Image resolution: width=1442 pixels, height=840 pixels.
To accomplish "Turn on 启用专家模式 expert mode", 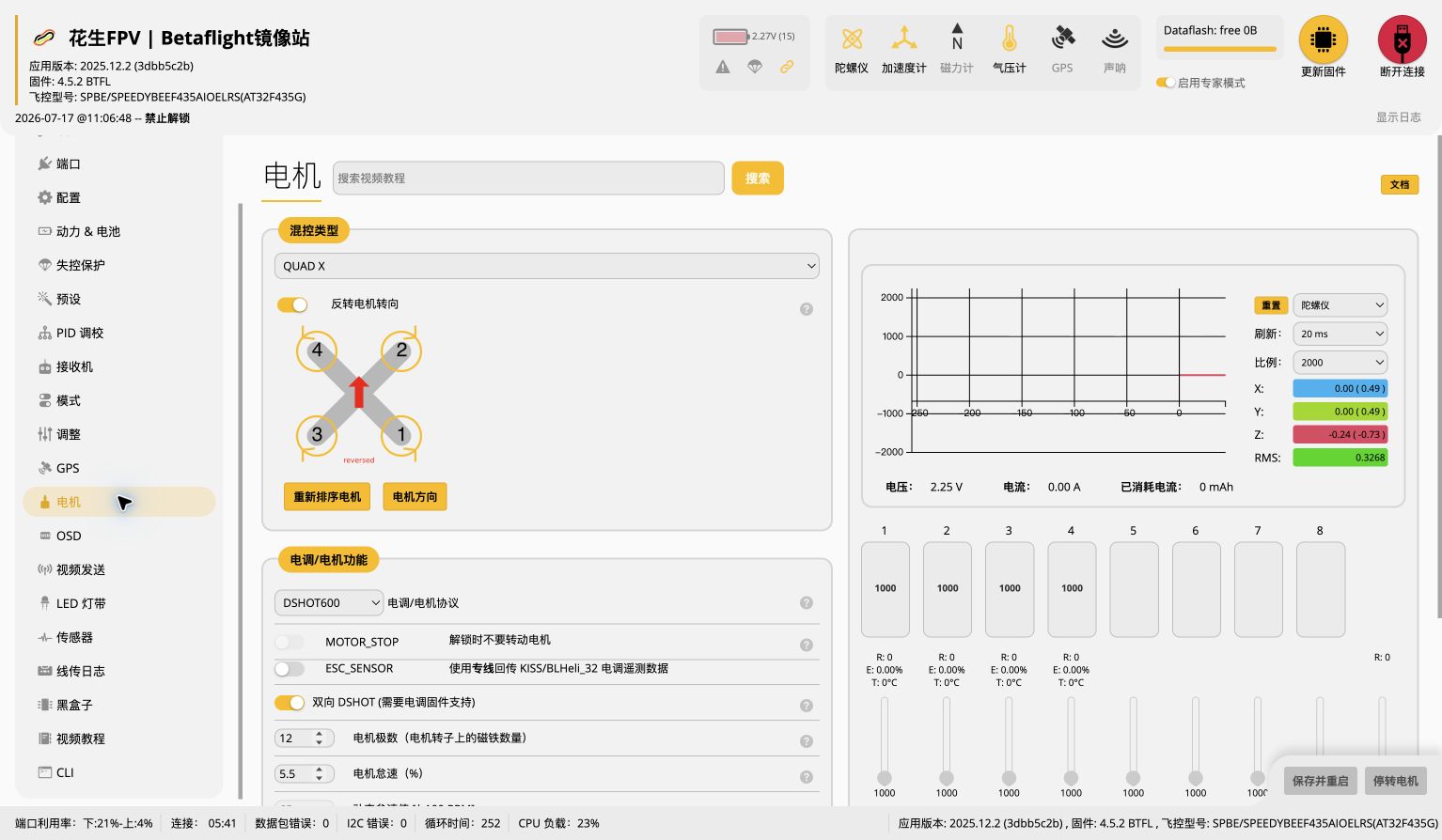I will click(1166, 83).
